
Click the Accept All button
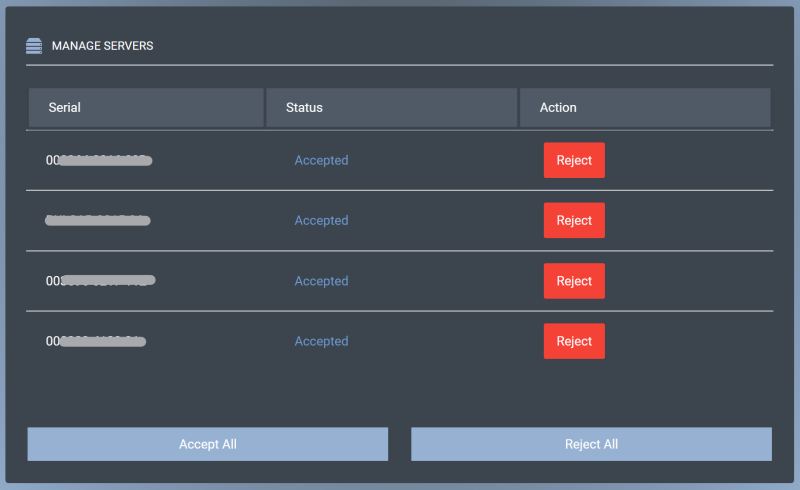point(207,444)
